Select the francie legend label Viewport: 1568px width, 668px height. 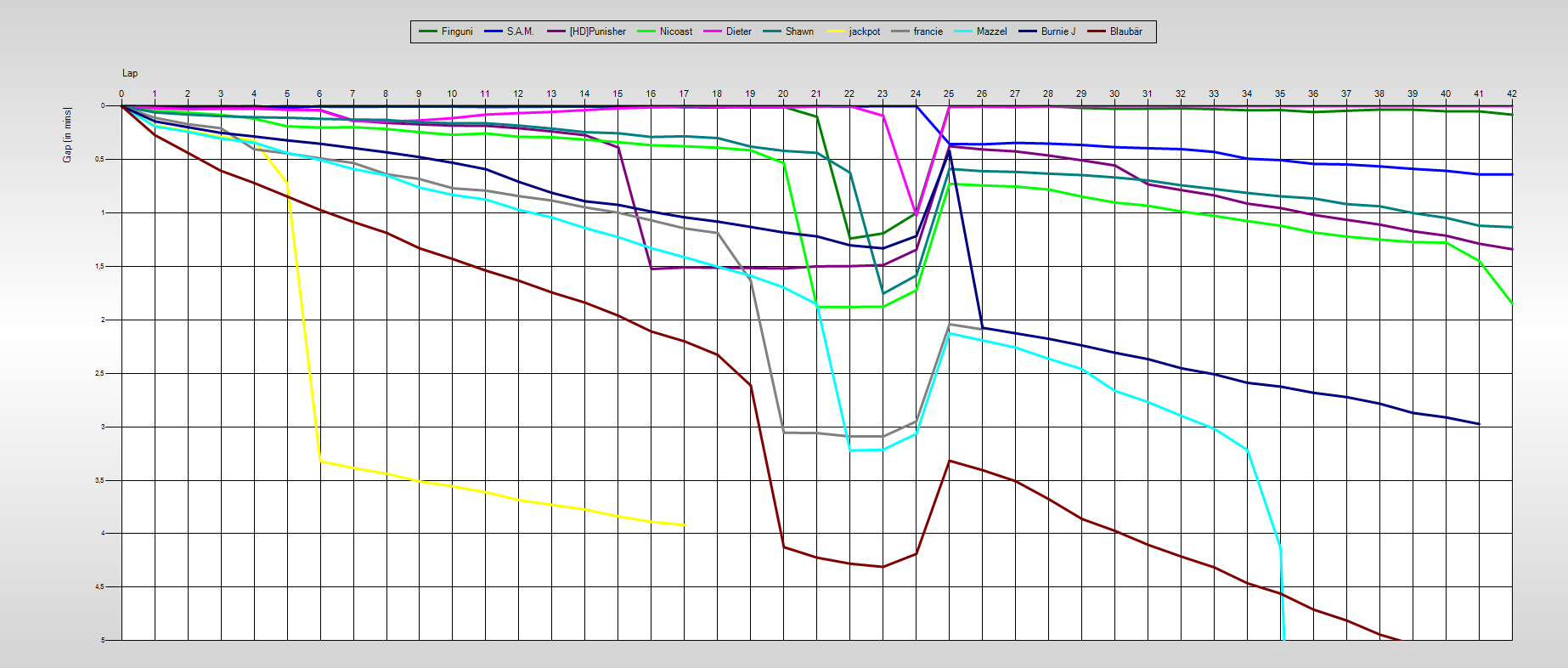click(928, 31)
